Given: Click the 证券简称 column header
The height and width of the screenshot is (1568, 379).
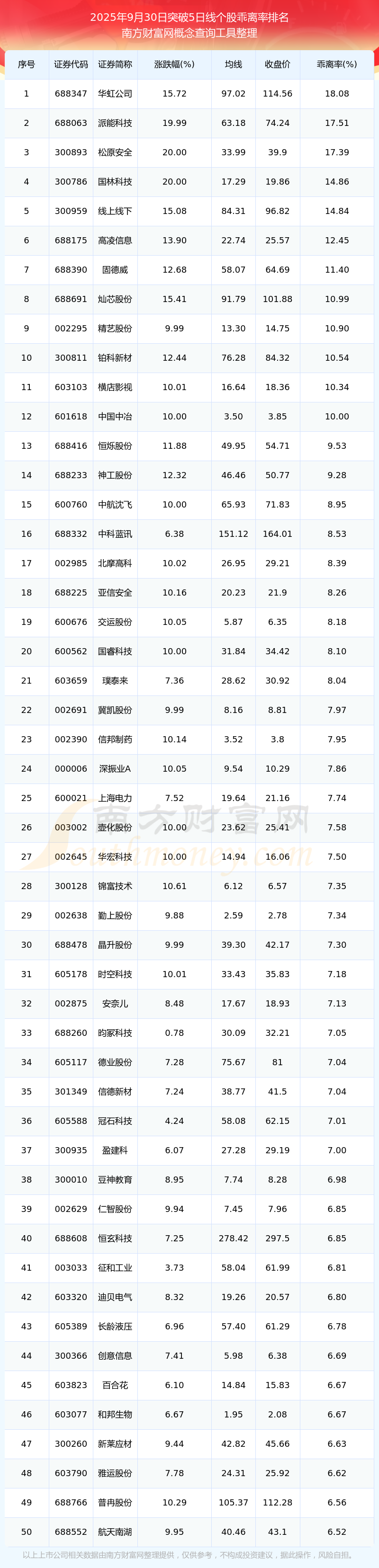Looking at the screenshot, I should 115,64.
